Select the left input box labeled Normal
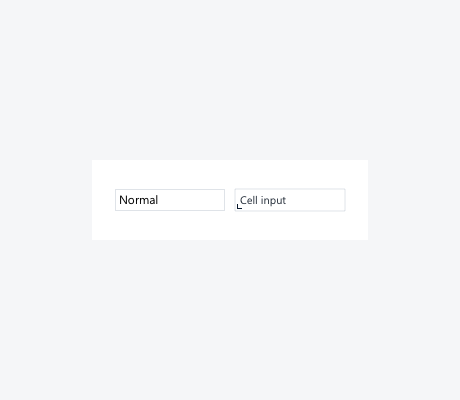The height and width of the screenshot is (400, 460). point(170,200)
